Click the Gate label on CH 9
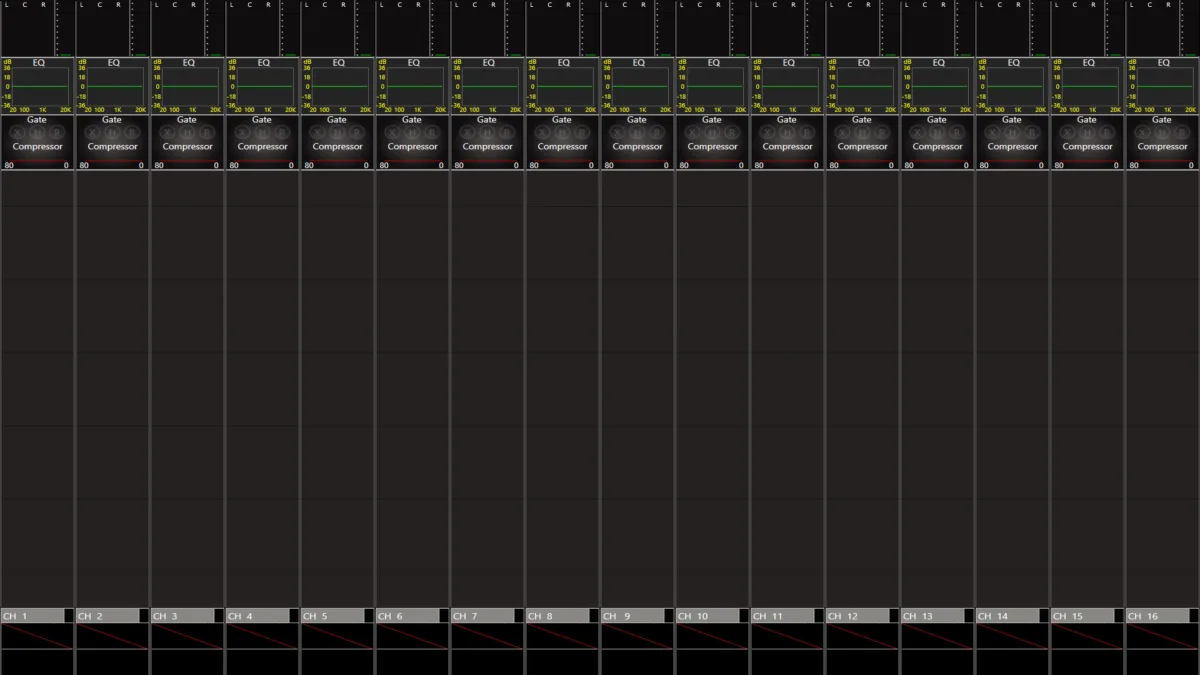Image resolution: width=1200 pixels, height=675 pixels. (637, 120)
